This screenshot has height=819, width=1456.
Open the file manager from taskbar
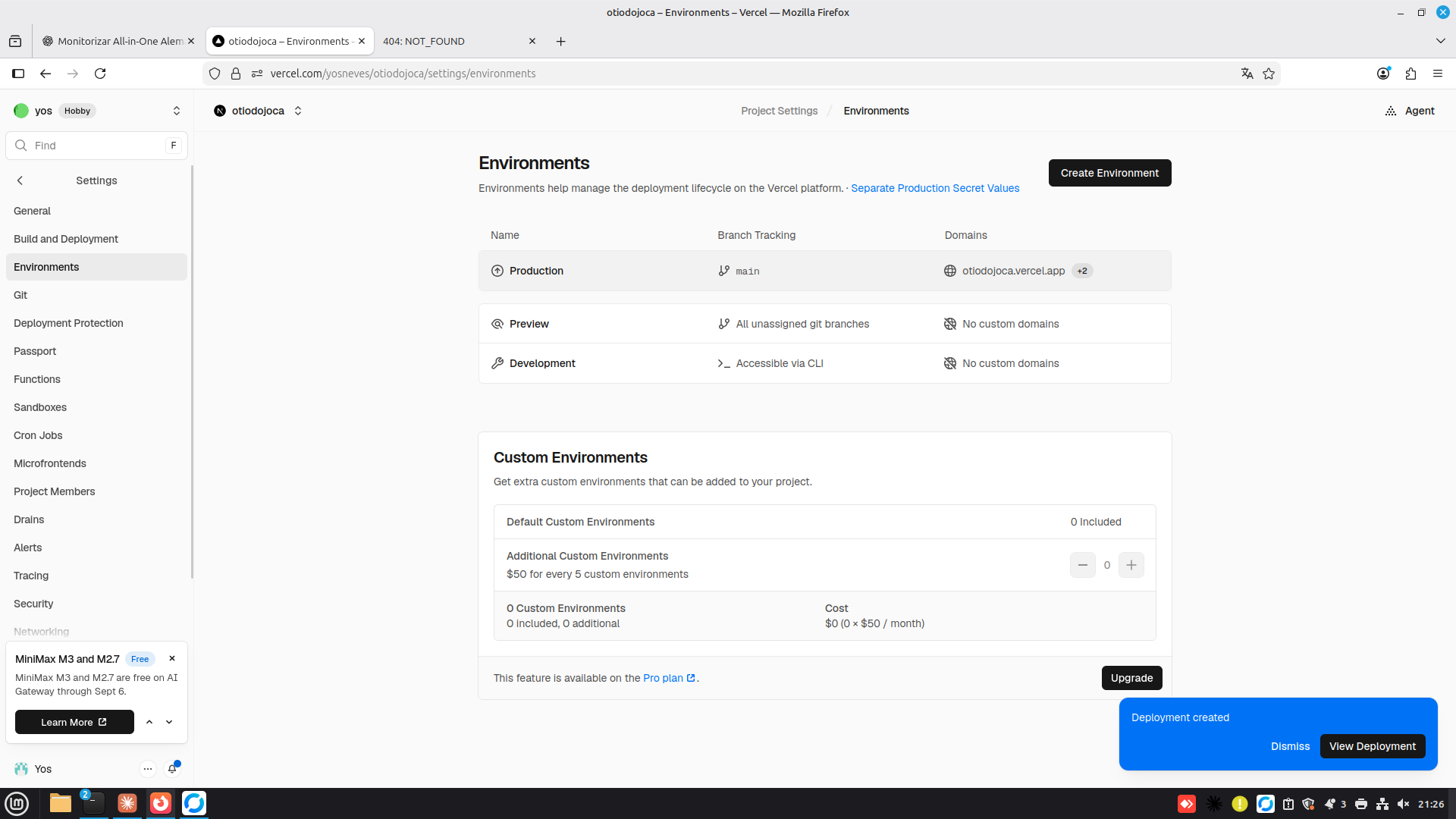click(60, 803)
